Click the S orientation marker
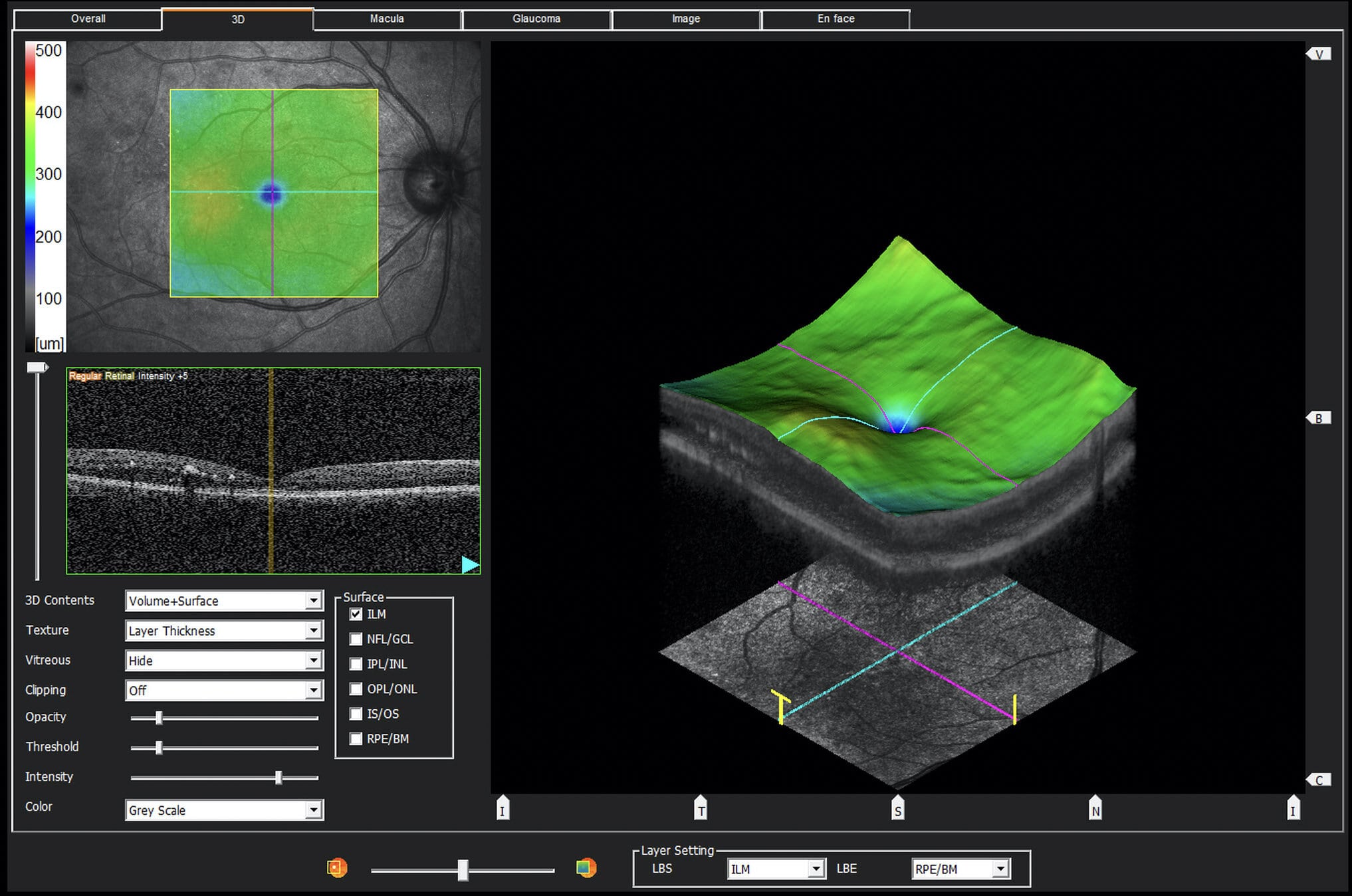 tap(898, 808)
